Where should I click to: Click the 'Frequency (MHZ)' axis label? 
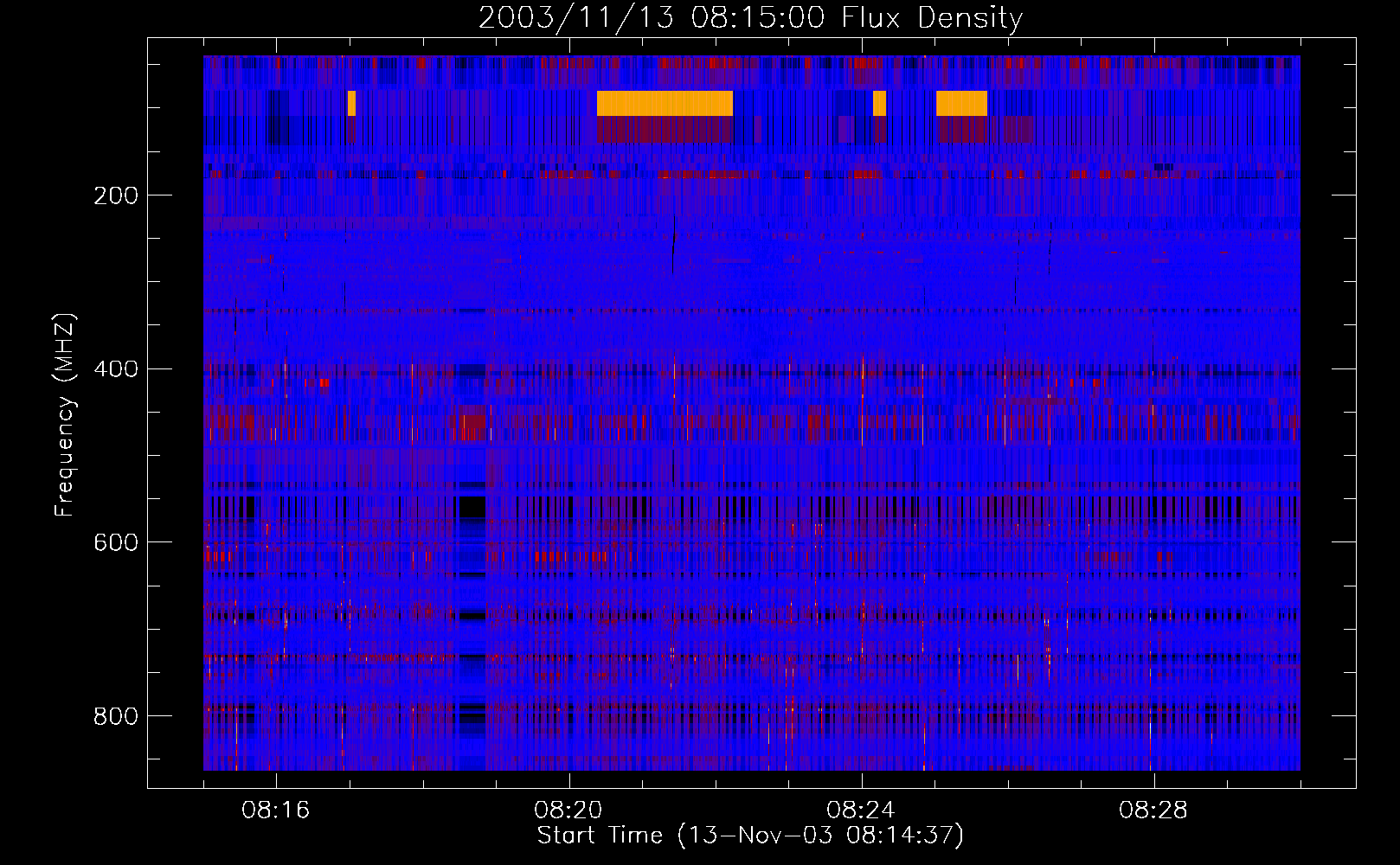(x=64, y=415)
